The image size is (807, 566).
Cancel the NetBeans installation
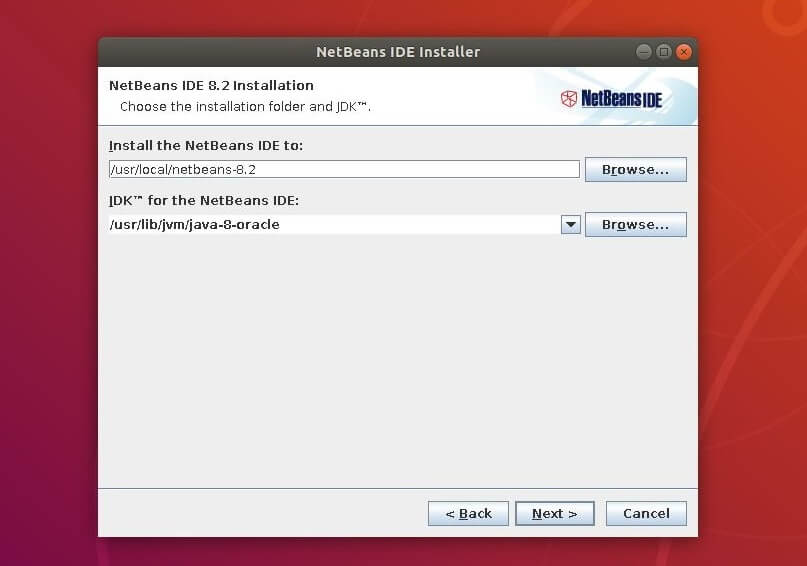tap(646, 514)
